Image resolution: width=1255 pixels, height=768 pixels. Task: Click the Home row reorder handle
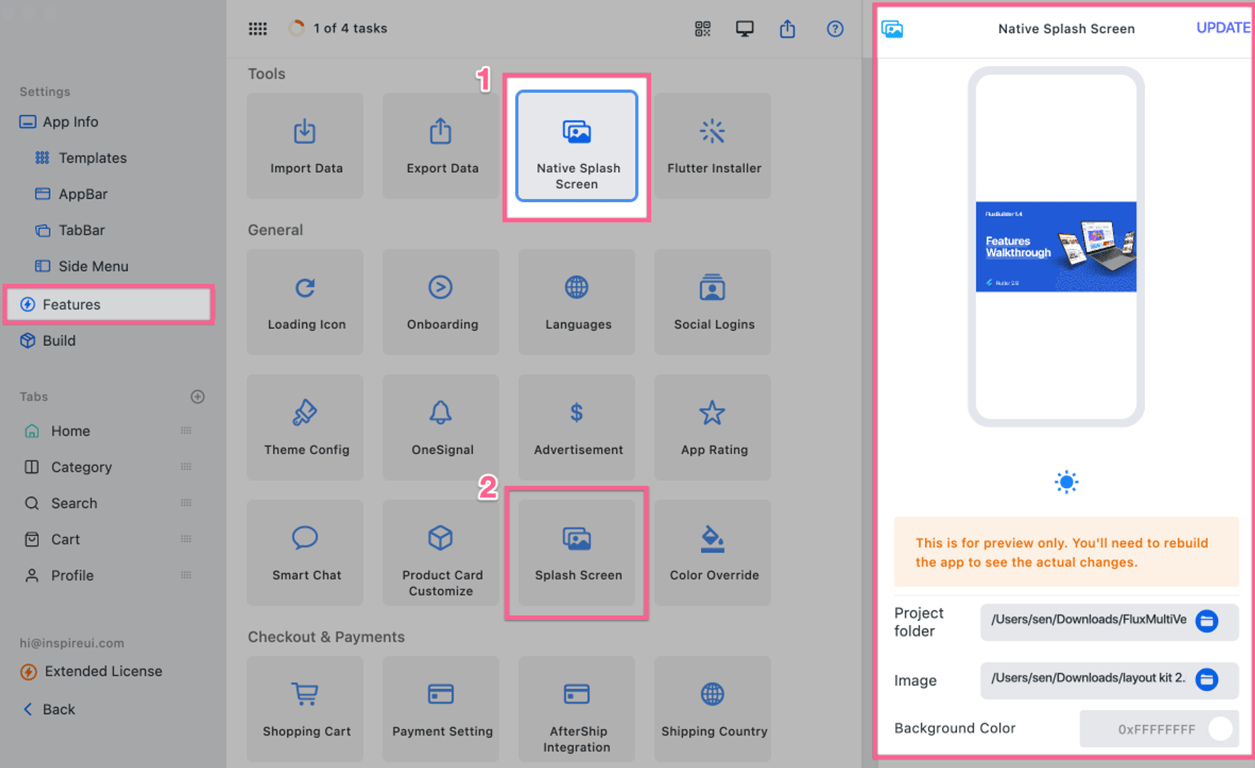tap(186, 431)
